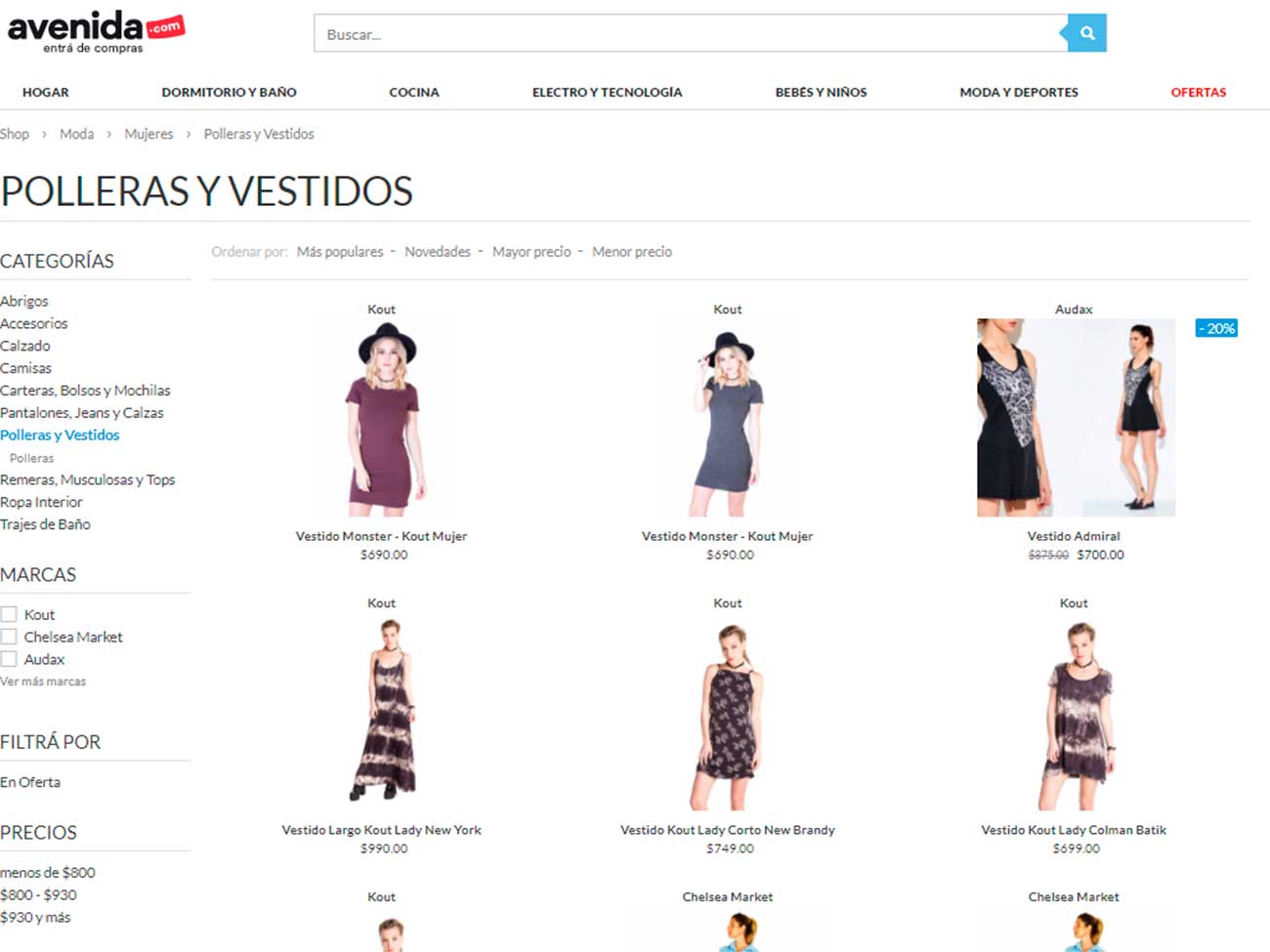Check the Chelsea Market brand checkbox
The image size is (1270, 952).
coord(9,637)
